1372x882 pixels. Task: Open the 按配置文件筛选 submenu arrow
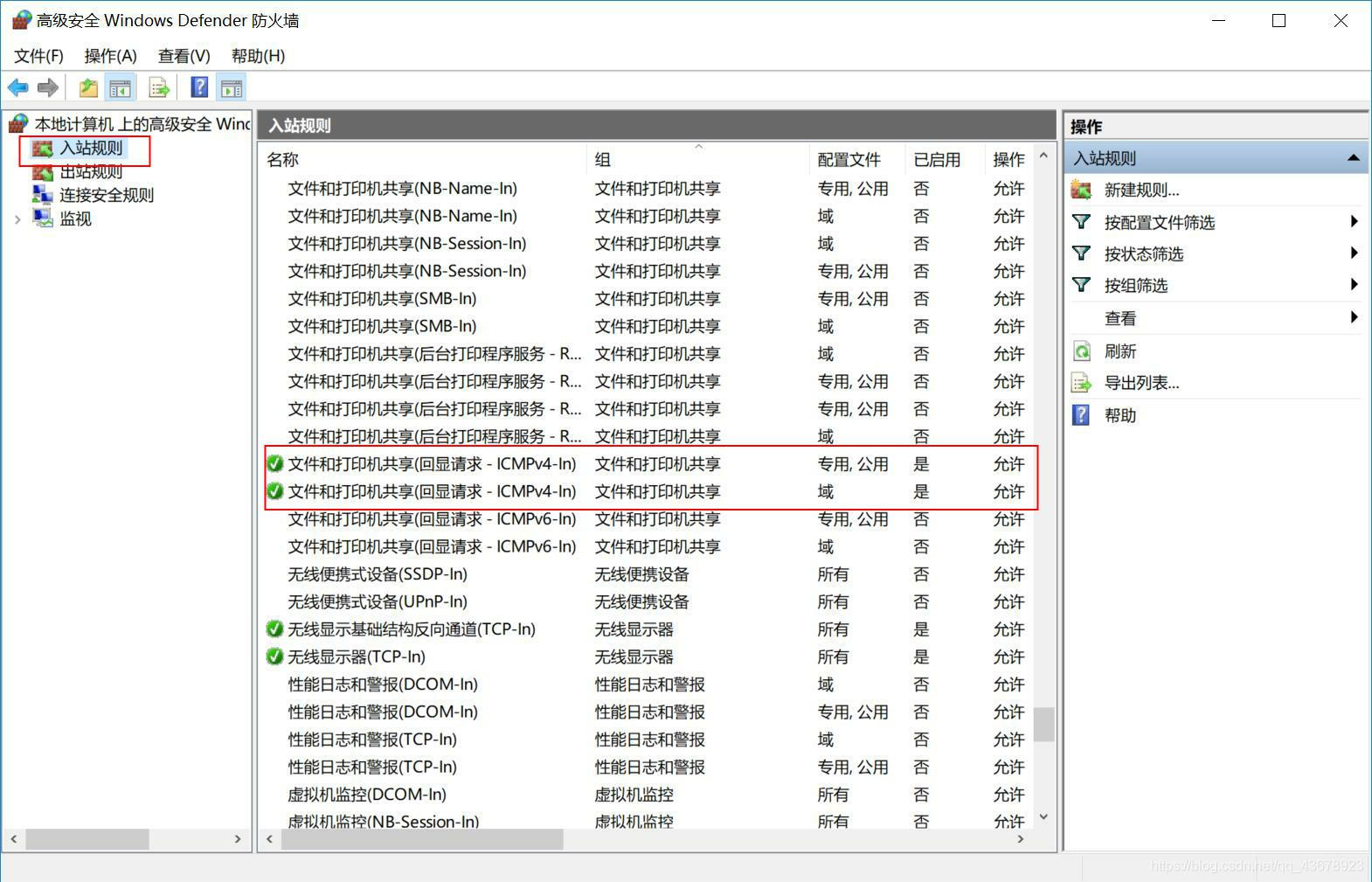pyautogui.click(x=1354, y=222)
